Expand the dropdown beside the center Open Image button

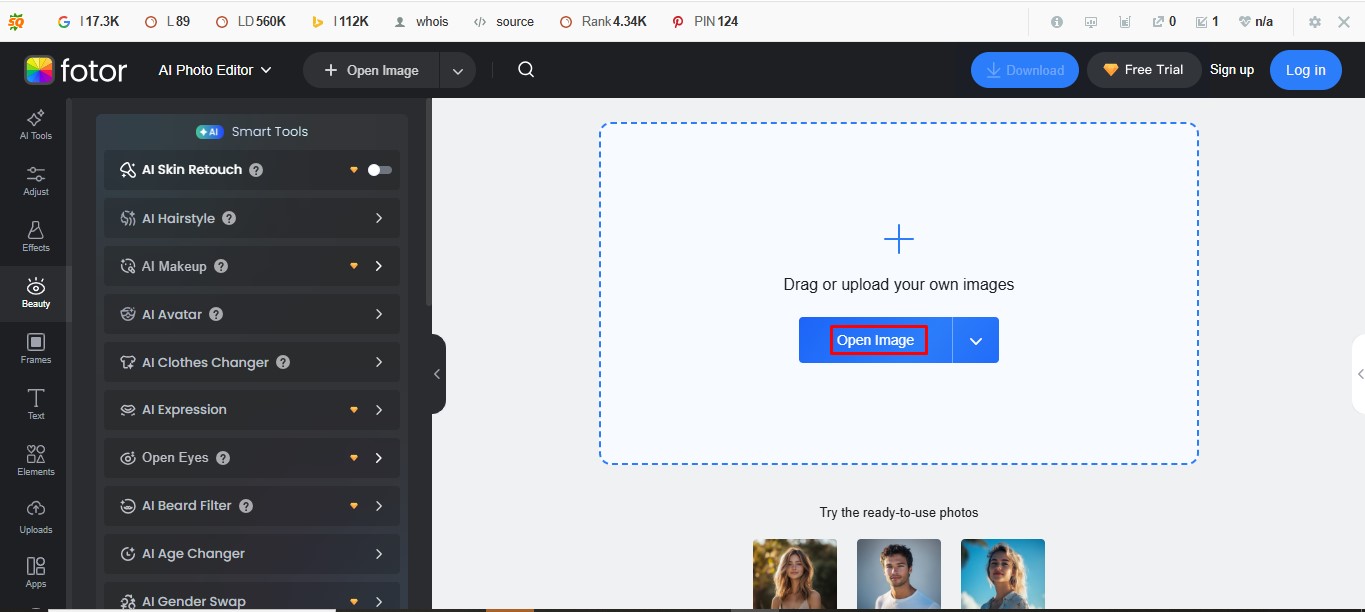tap(976, 340)
